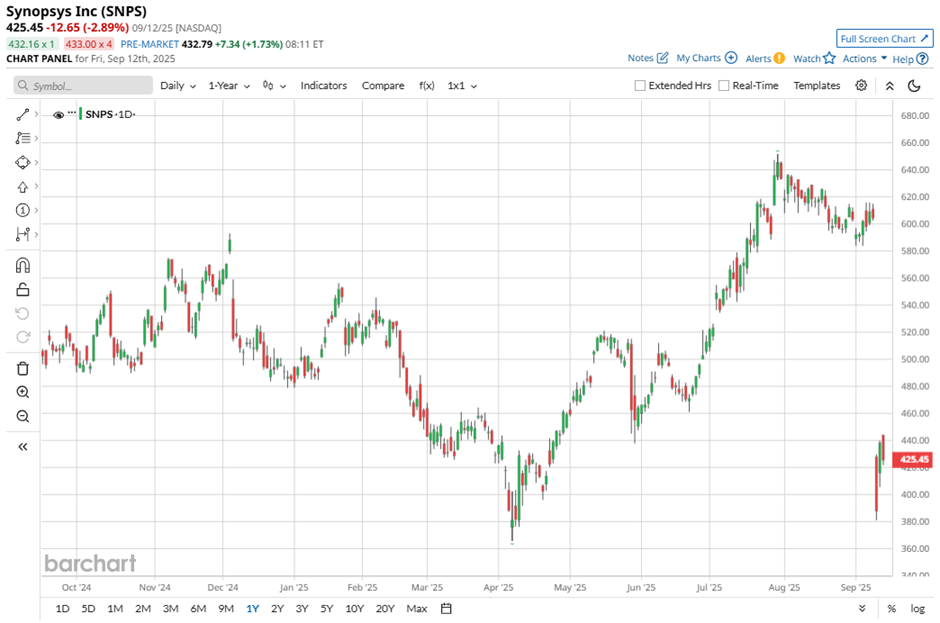The image size is (940, 623).
Task: Delete drawings with the trash icon
Action: click(x=23, y=368)
